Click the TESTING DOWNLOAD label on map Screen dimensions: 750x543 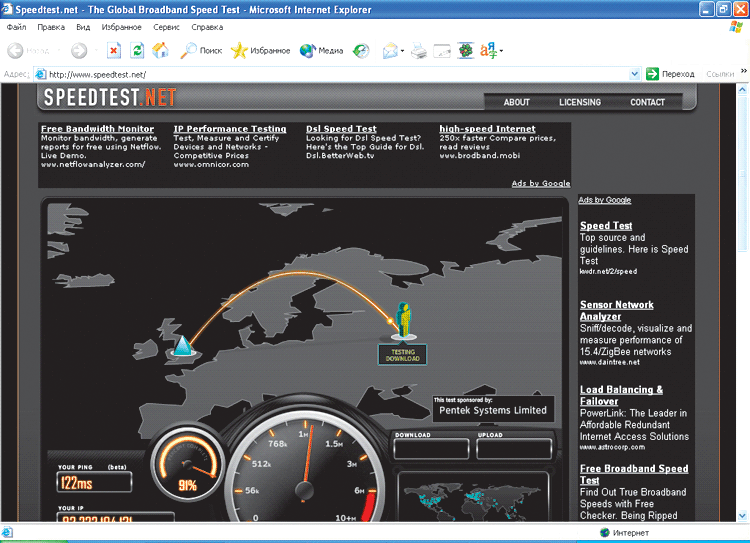point(403,355)
